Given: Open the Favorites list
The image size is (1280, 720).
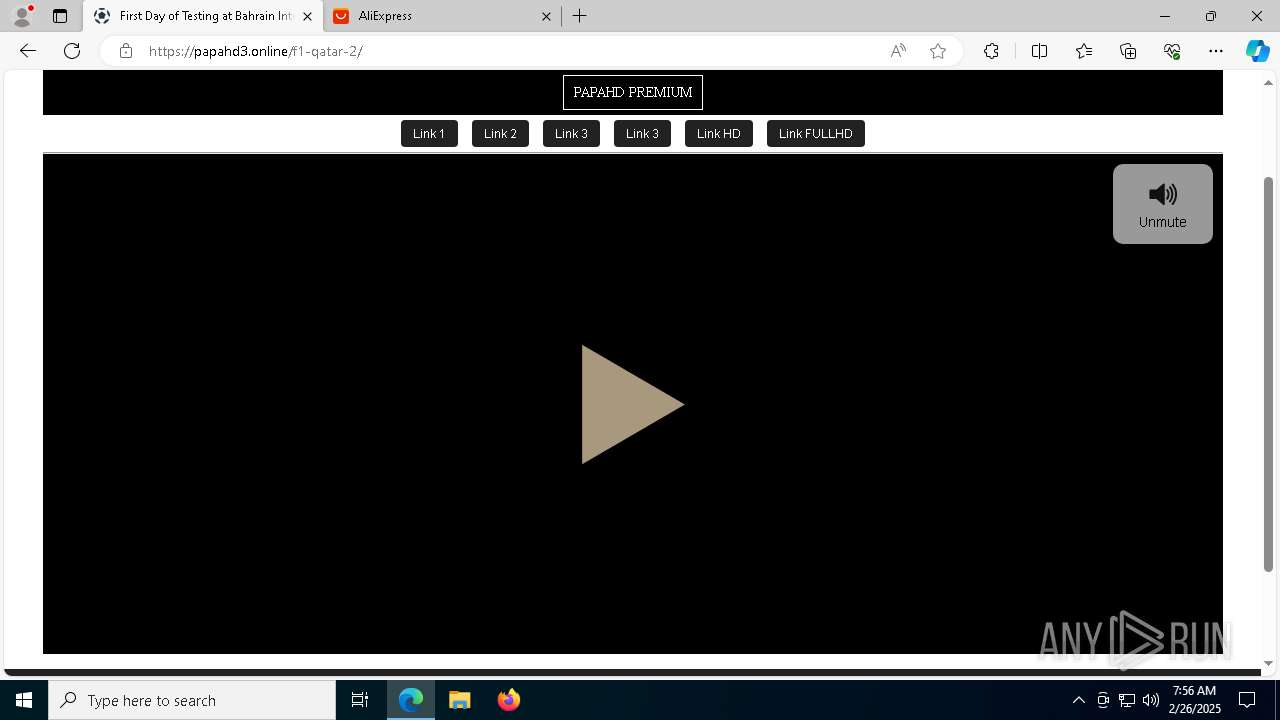Looking at the screenshot, I should coord(1084,51).
